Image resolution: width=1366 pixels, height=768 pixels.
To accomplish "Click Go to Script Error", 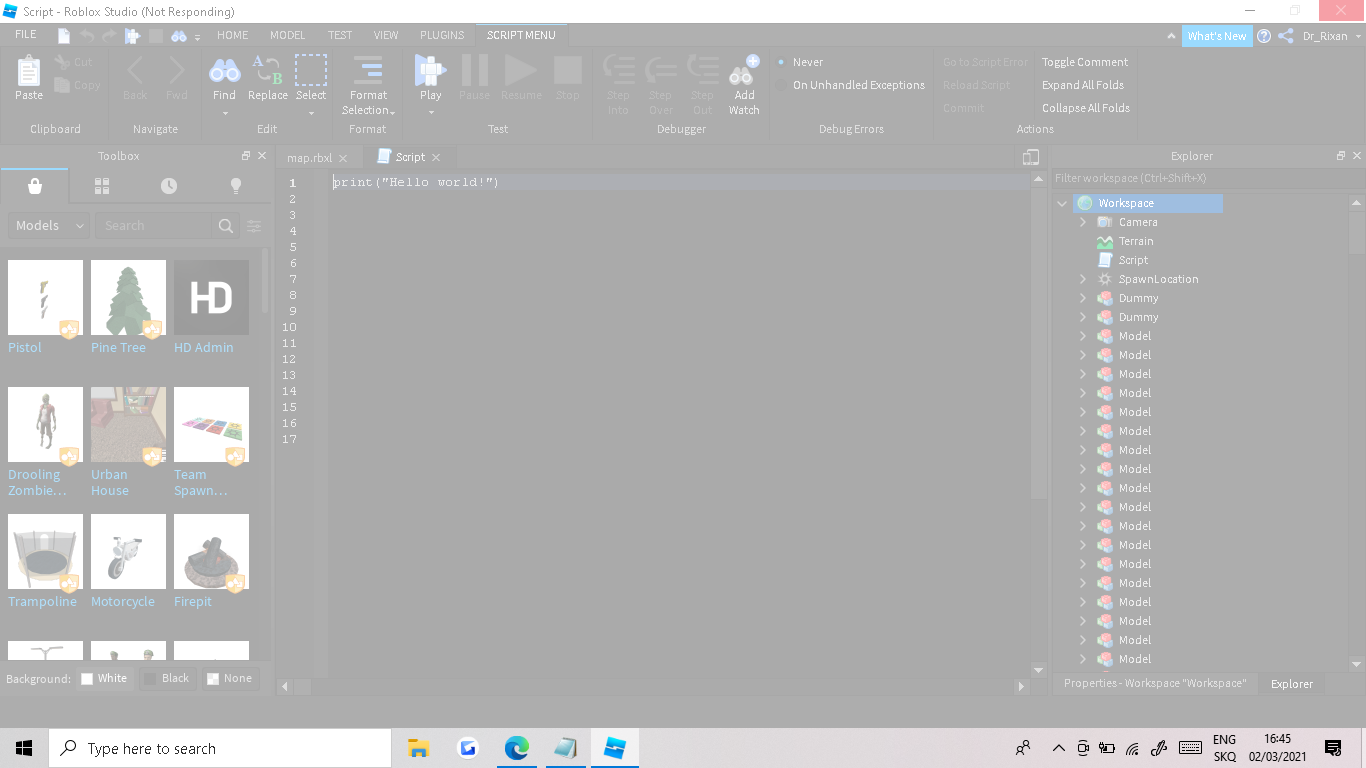I will (x=985, y=62).
